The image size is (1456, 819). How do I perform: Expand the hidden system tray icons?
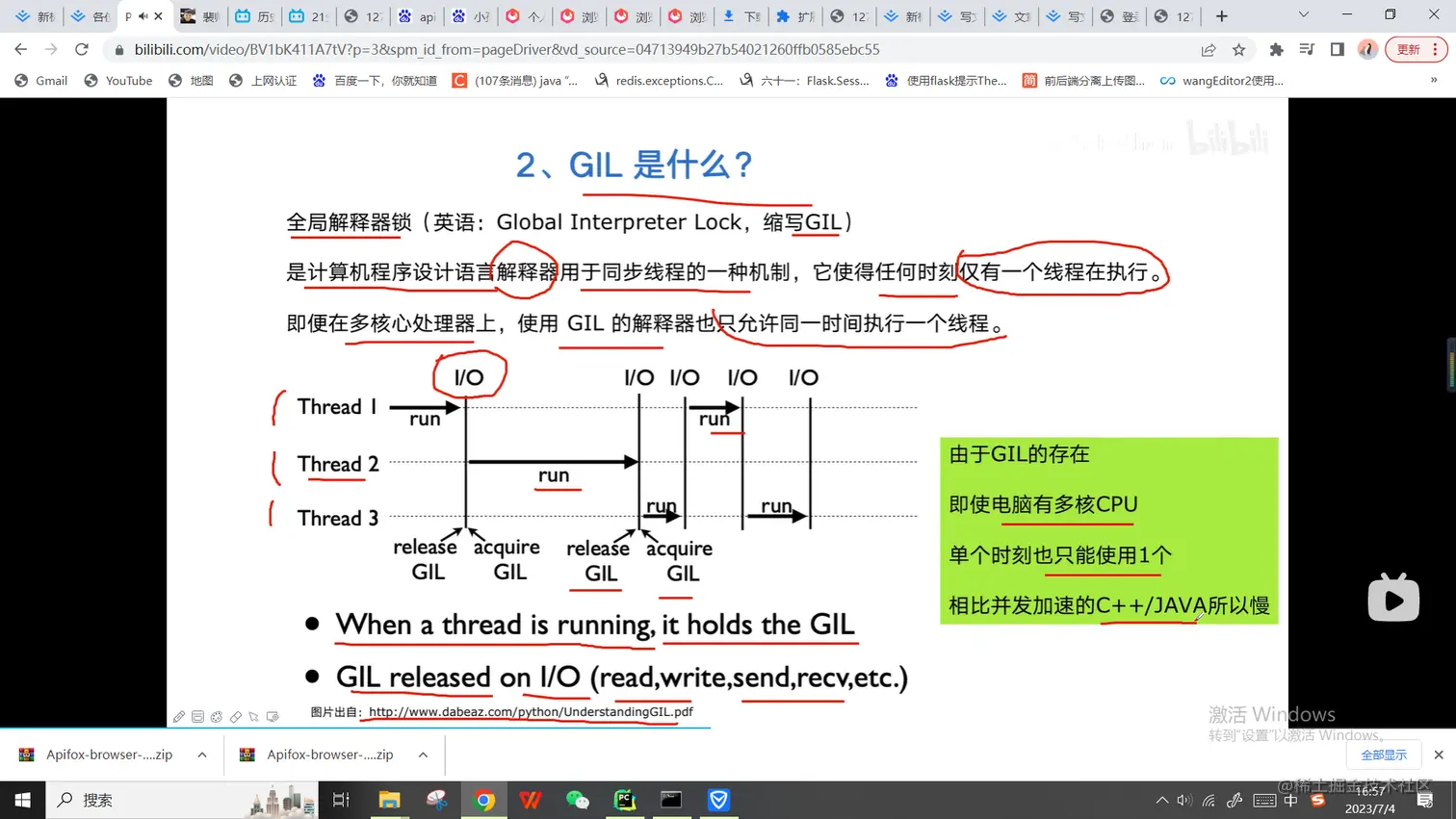pos(1162,800)
